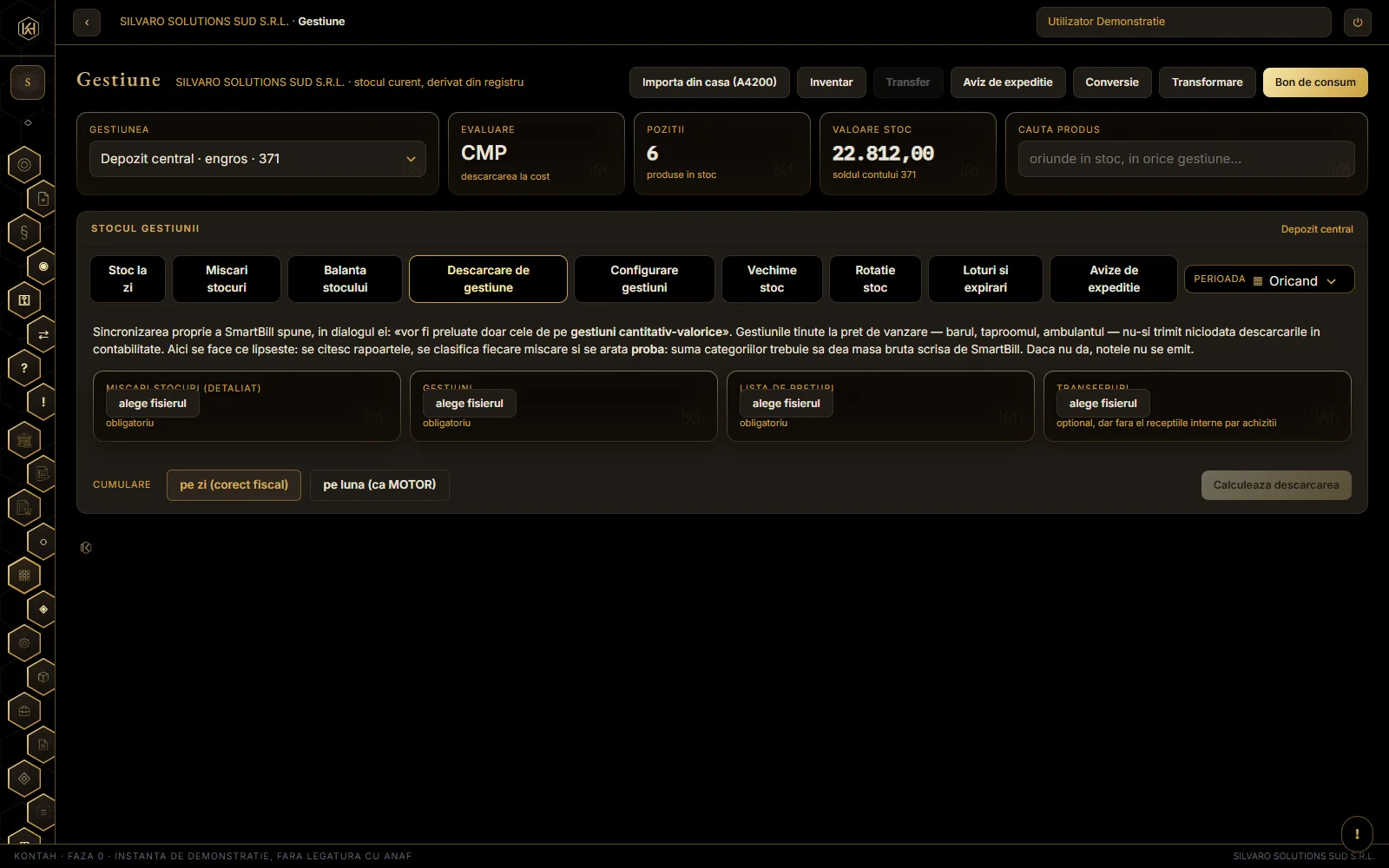Focus the 'Cauta produs' search field

(x=1186, y=159)
